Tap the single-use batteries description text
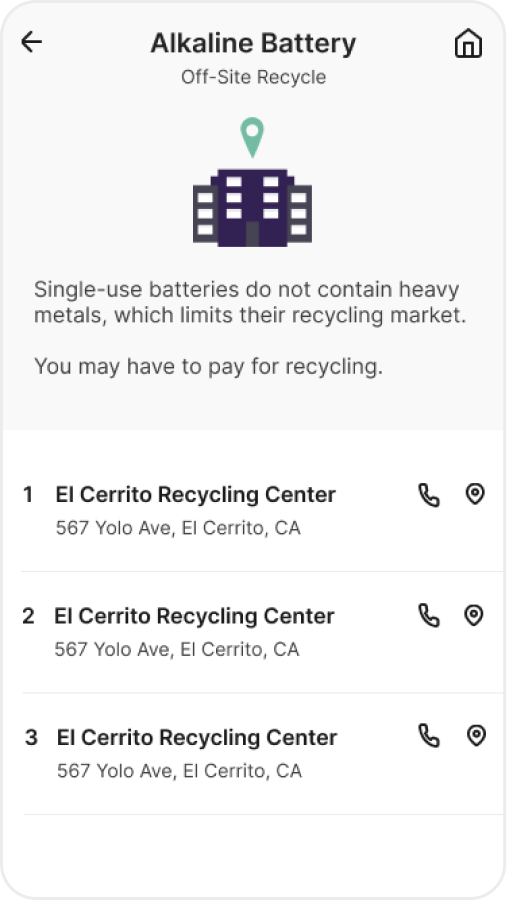 250,302
